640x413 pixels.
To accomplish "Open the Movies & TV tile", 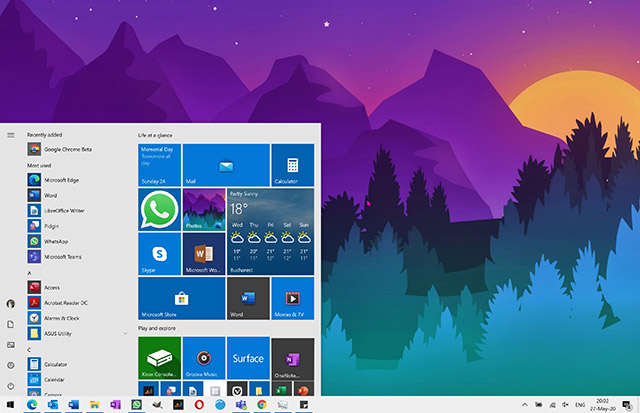I will coord(292,298).
